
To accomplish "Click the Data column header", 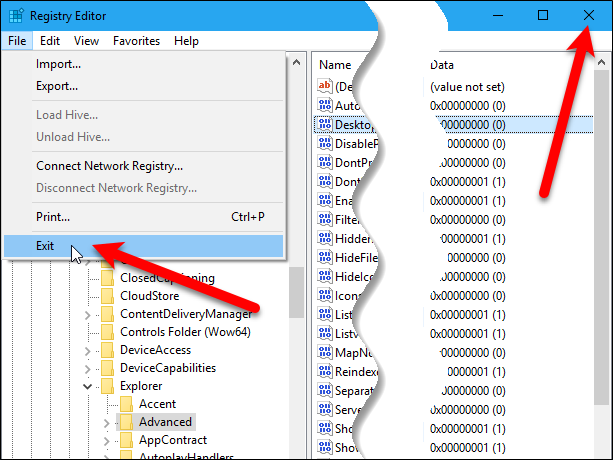I will click(x=442, y=65).
